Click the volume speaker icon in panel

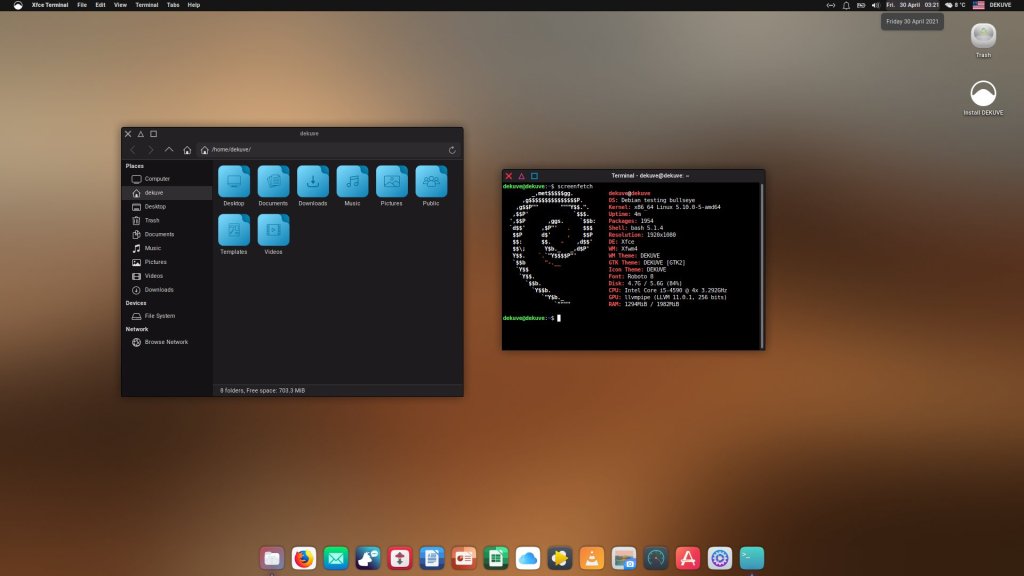875,5
